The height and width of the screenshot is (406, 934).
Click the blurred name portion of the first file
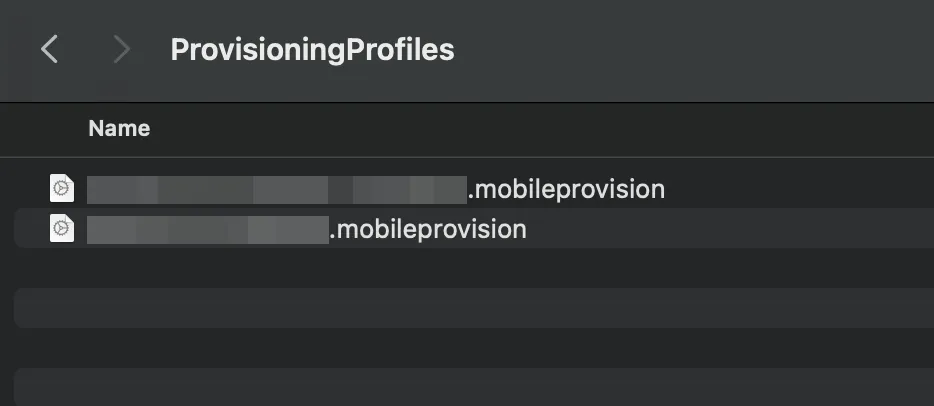click(x=277, y=189)
